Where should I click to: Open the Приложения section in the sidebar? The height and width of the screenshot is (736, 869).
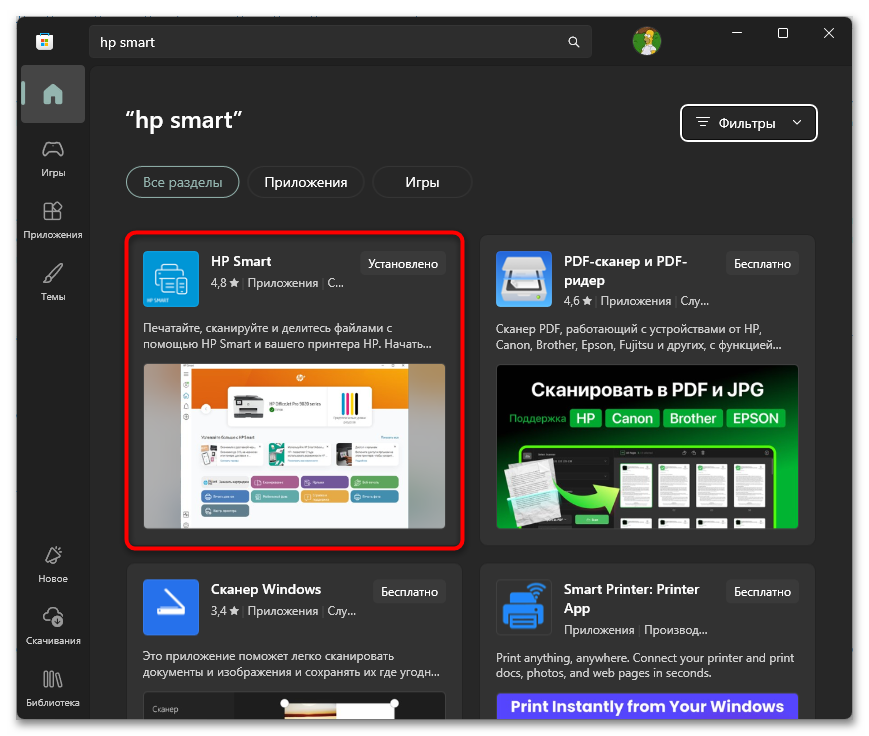coord(53,221)
